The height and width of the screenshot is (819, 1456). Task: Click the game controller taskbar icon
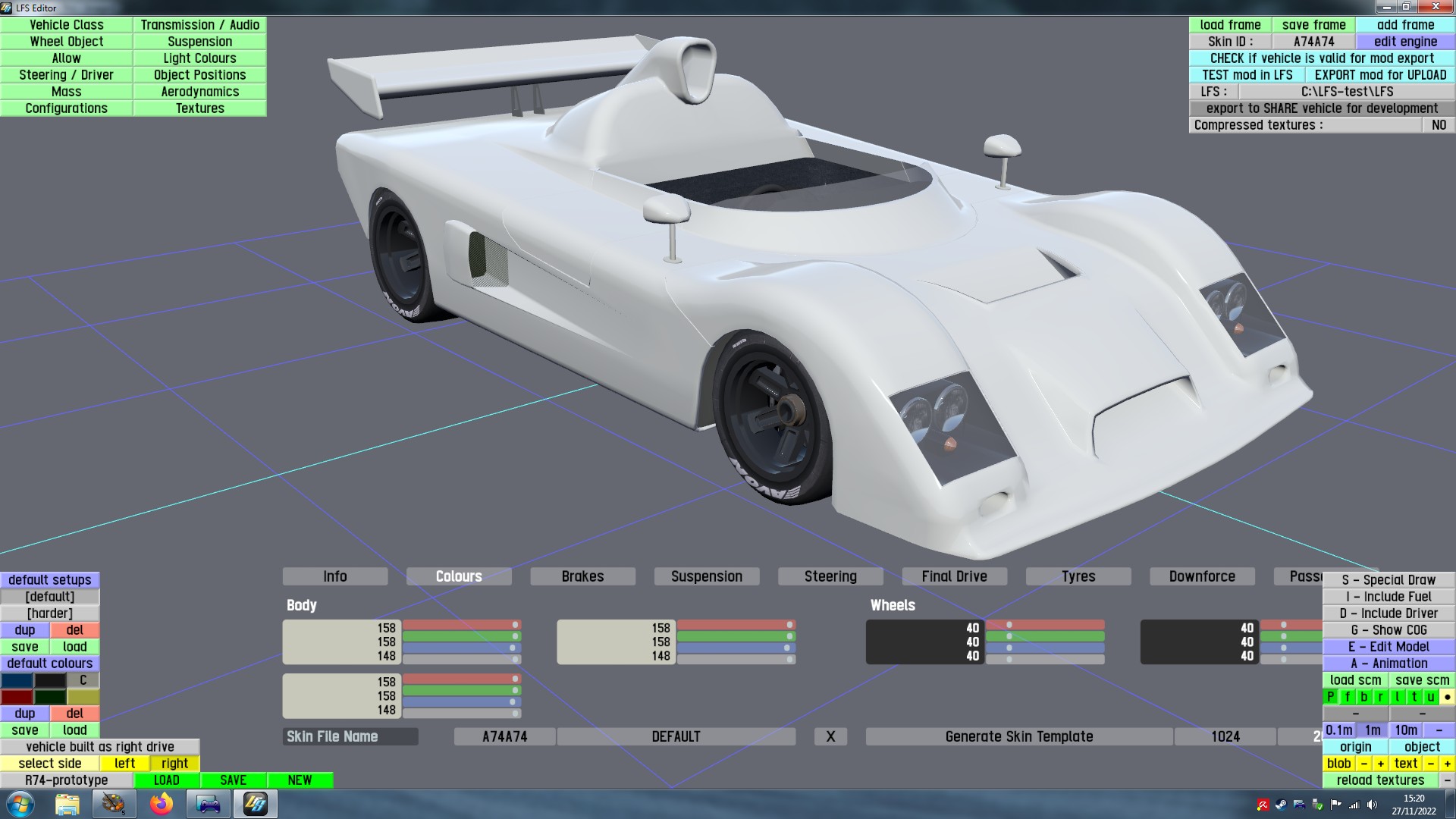point(208,804)
